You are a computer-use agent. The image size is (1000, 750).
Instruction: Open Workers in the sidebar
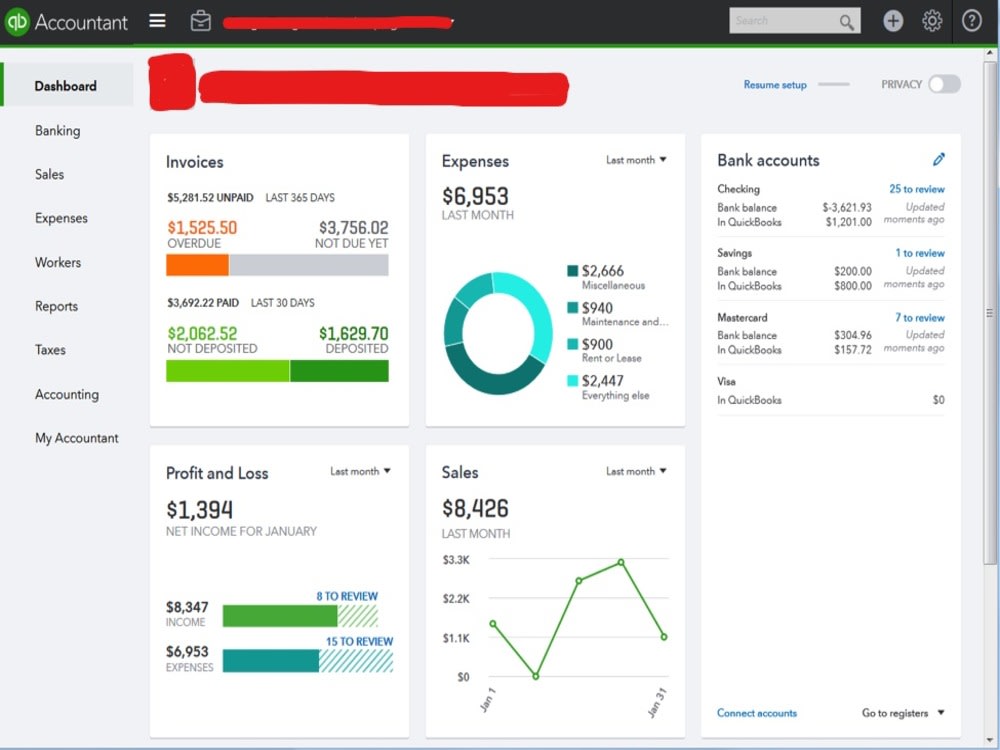tap(58, 262)
